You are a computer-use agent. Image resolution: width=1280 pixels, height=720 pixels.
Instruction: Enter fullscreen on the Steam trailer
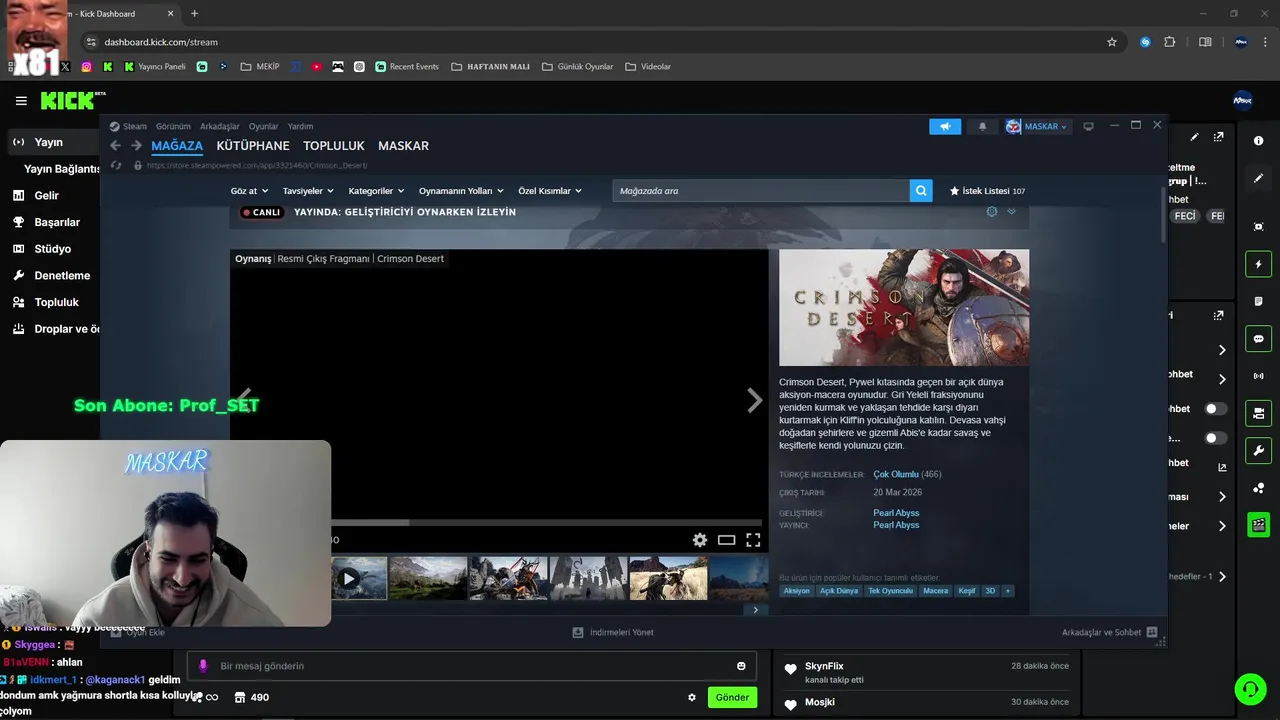[753, 540]
